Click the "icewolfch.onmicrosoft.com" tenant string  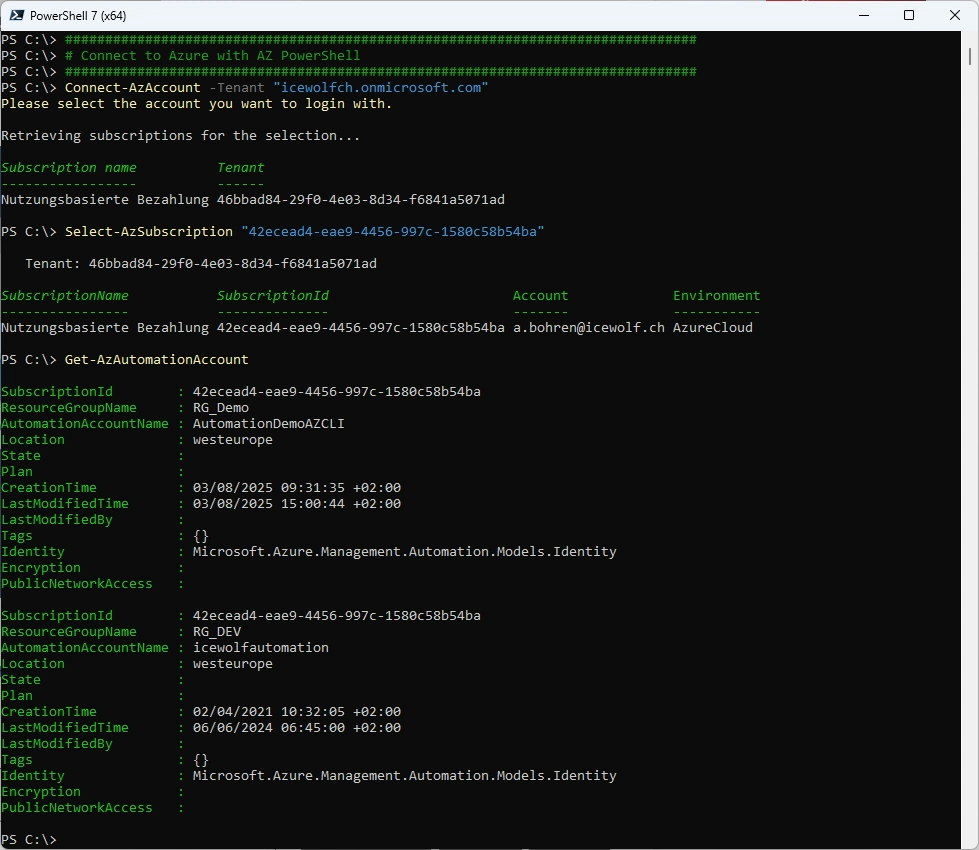380,88
